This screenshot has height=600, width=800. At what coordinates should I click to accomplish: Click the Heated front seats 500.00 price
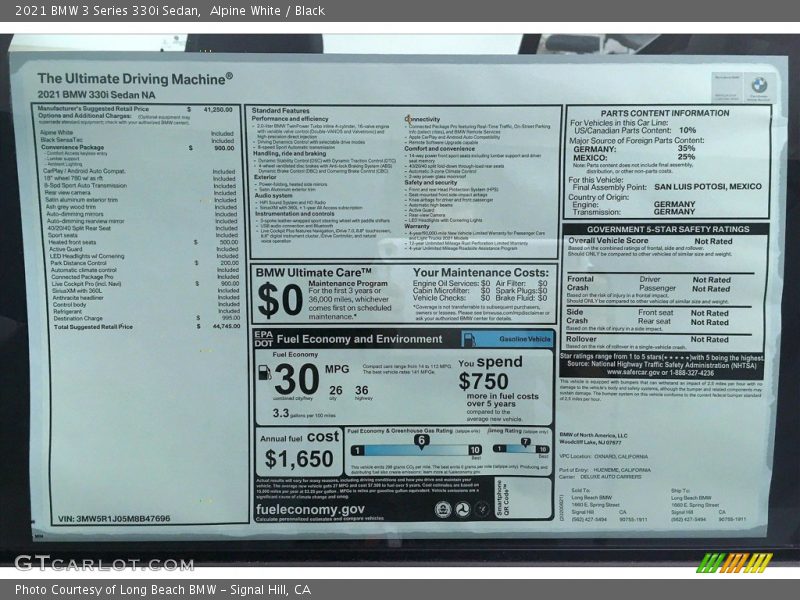pyautogui.click(x=229, y=242)
